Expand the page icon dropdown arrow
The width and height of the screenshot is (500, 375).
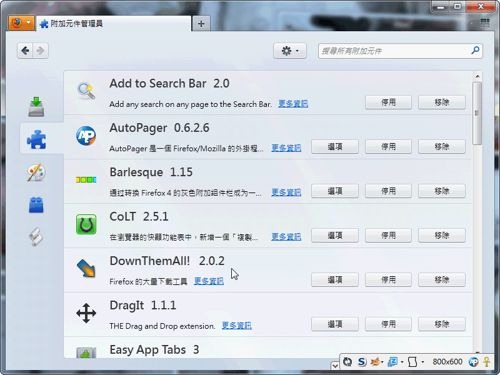423,362
